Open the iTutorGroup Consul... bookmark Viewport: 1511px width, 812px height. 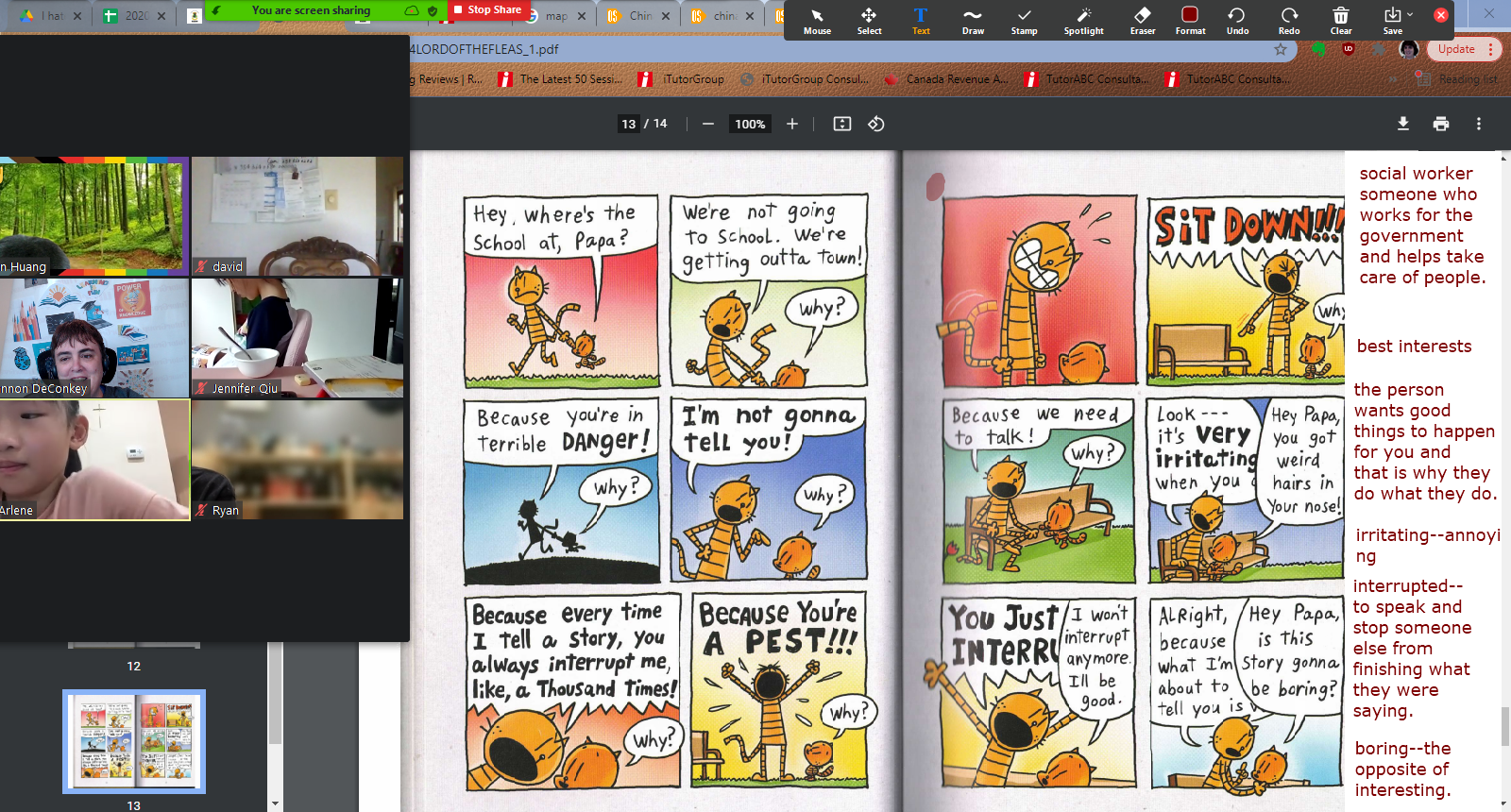point(804,79)
